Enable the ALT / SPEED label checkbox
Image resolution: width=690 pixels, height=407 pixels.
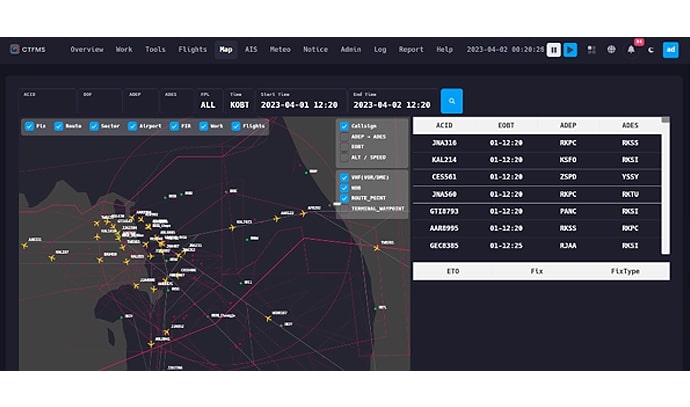[344, 157]
